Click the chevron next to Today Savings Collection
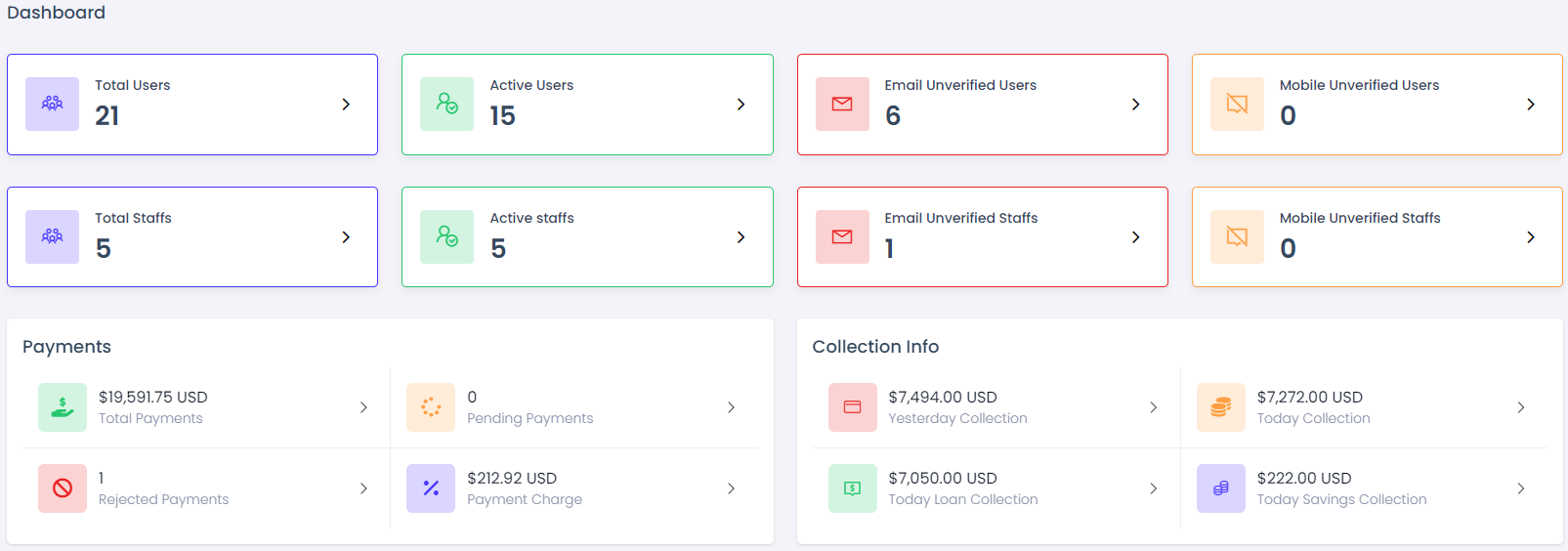The height and width of the screenshot is (551, 1568). (1520, 488)
